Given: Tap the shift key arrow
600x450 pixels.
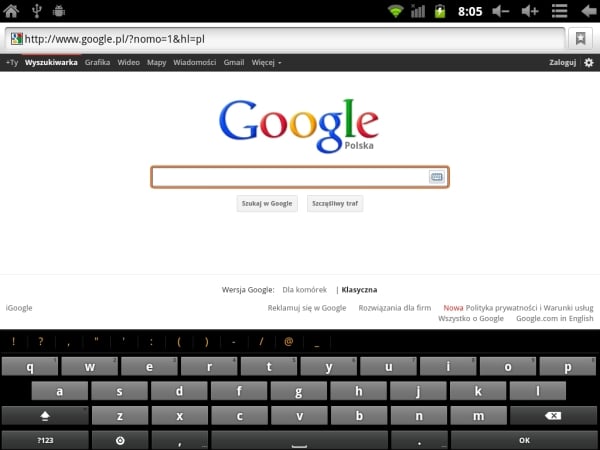Looking at the screenshot, I should [45, 416].
